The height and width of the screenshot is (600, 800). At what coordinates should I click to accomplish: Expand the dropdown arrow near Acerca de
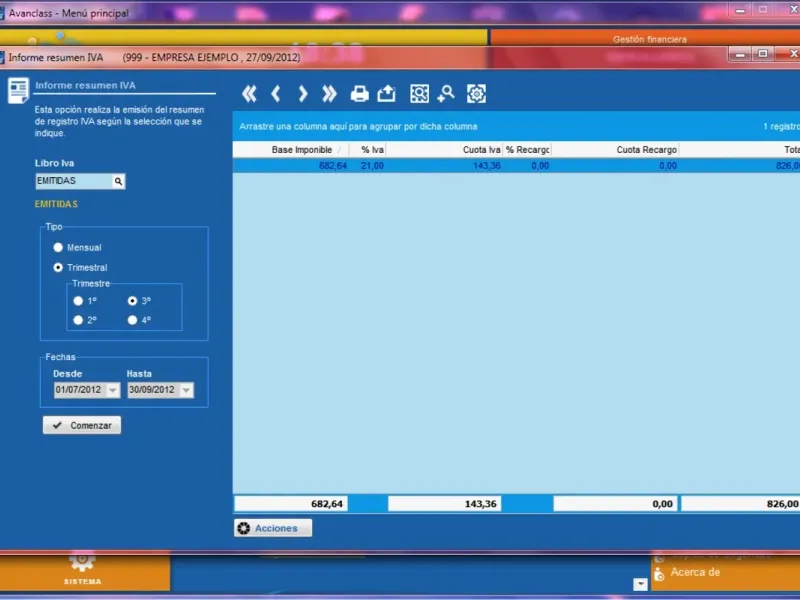coord(640,584)
